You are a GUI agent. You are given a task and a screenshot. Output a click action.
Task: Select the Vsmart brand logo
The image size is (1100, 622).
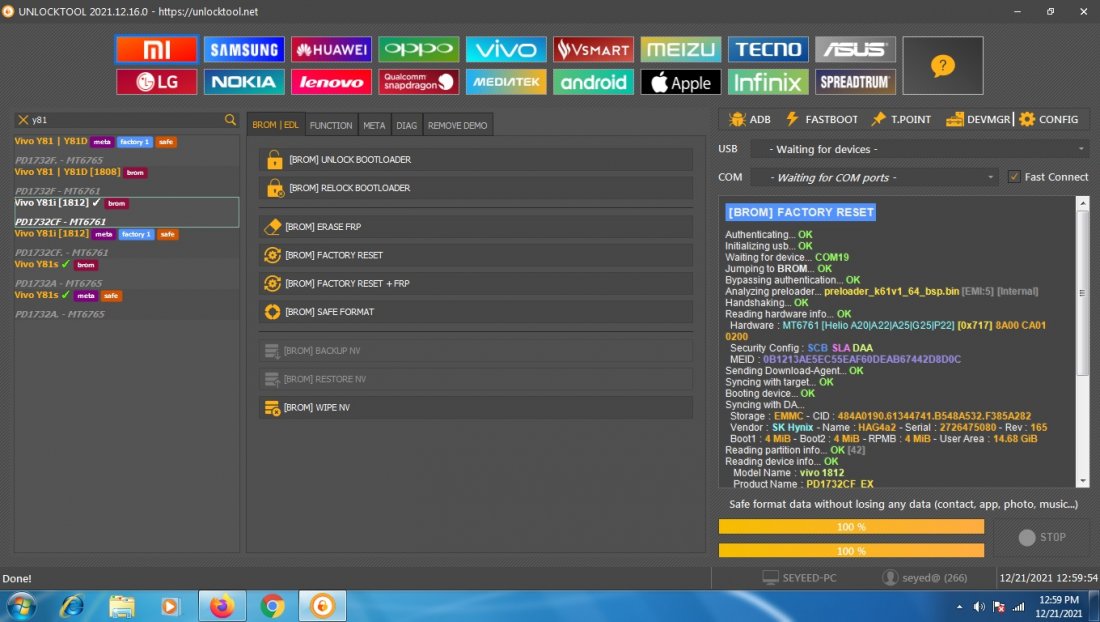click(593, 49)
